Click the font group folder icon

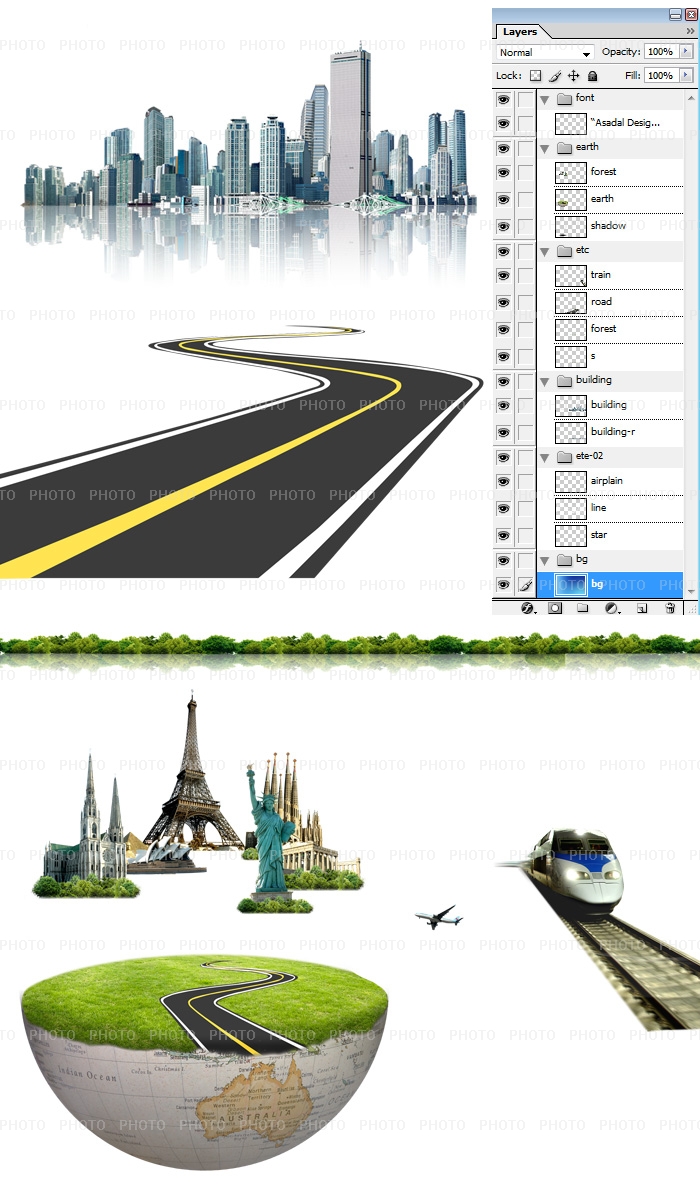click(x=563, y=99)
